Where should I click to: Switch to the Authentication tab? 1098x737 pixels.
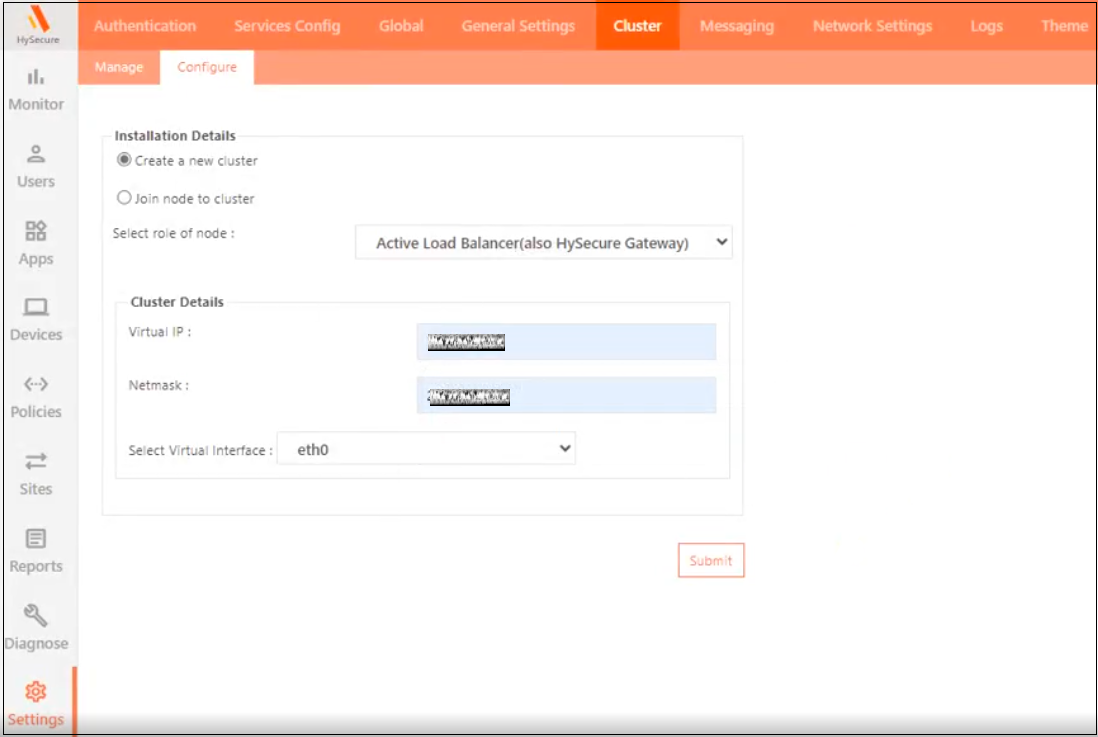[145, 26]
